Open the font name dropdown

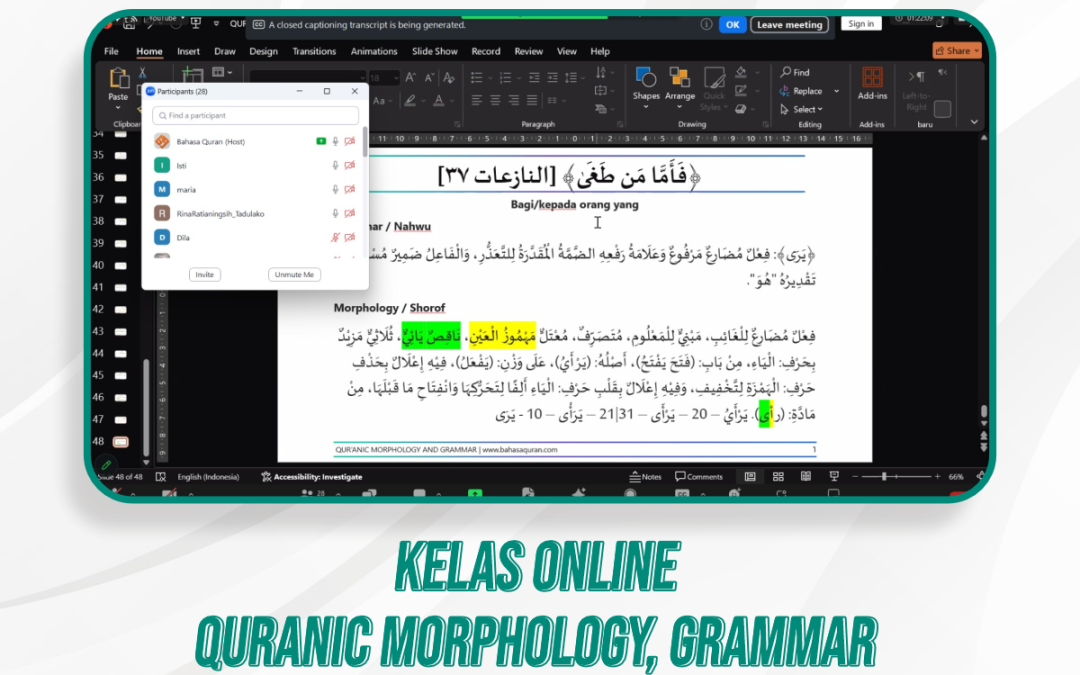tap(362, 78)
